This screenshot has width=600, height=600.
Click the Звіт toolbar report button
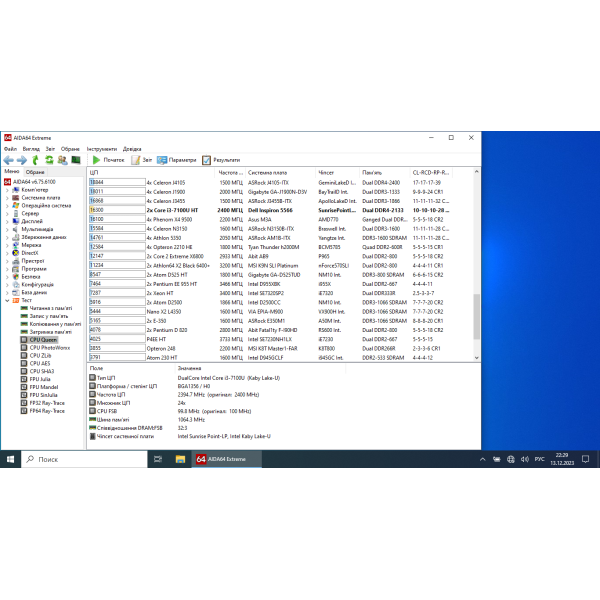pyautogui.click(x=142, y=160)
